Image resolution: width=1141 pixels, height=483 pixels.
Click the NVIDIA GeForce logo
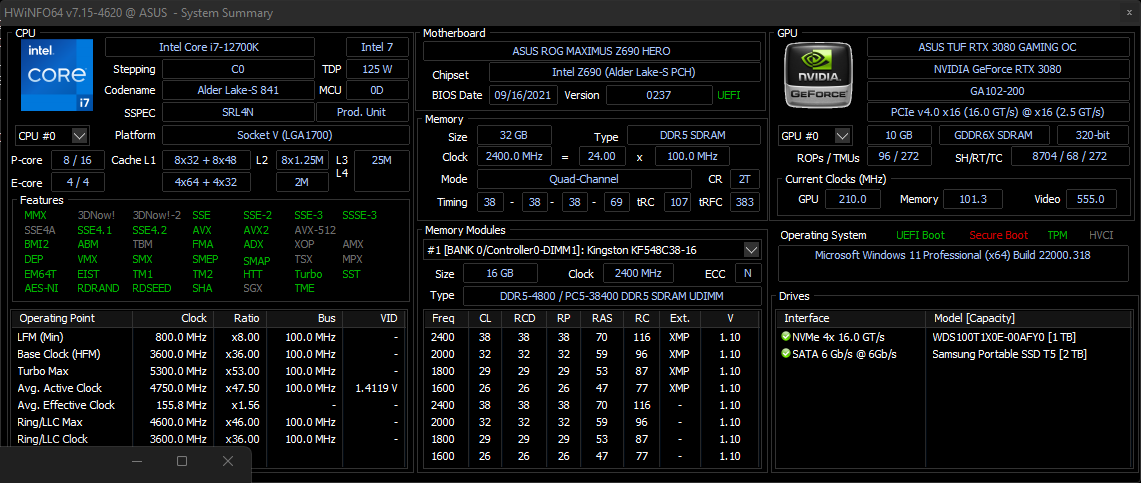(x=819, y=73)
